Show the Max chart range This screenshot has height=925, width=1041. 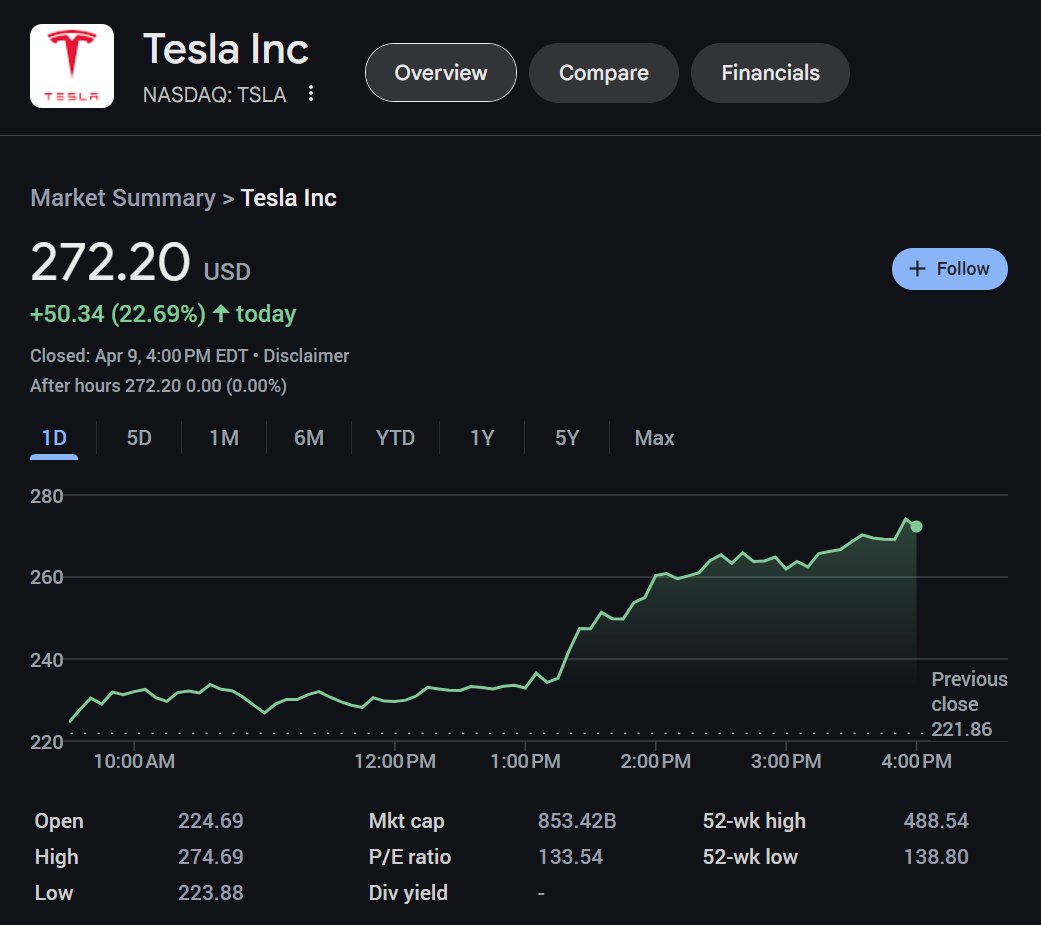point(654,438)
